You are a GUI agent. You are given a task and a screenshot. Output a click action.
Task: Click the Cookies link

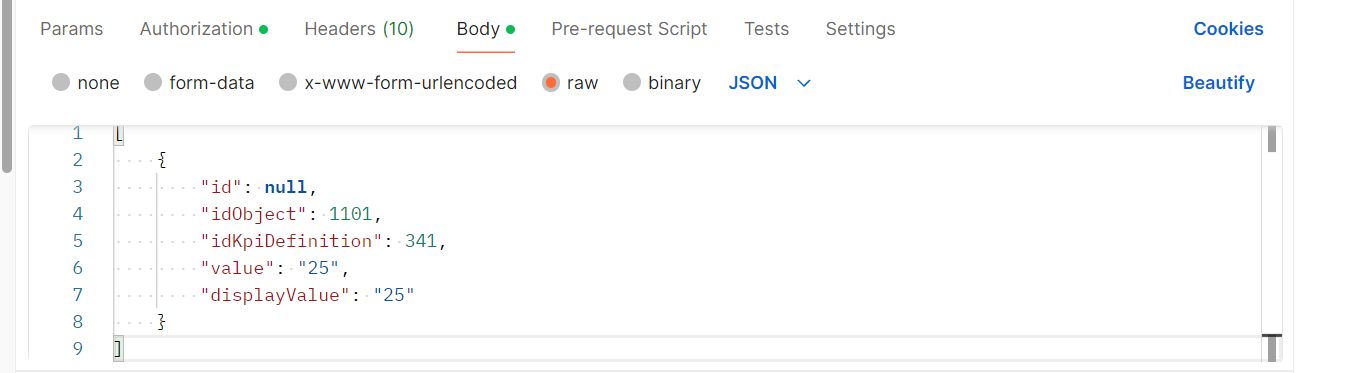[1228, 29]
